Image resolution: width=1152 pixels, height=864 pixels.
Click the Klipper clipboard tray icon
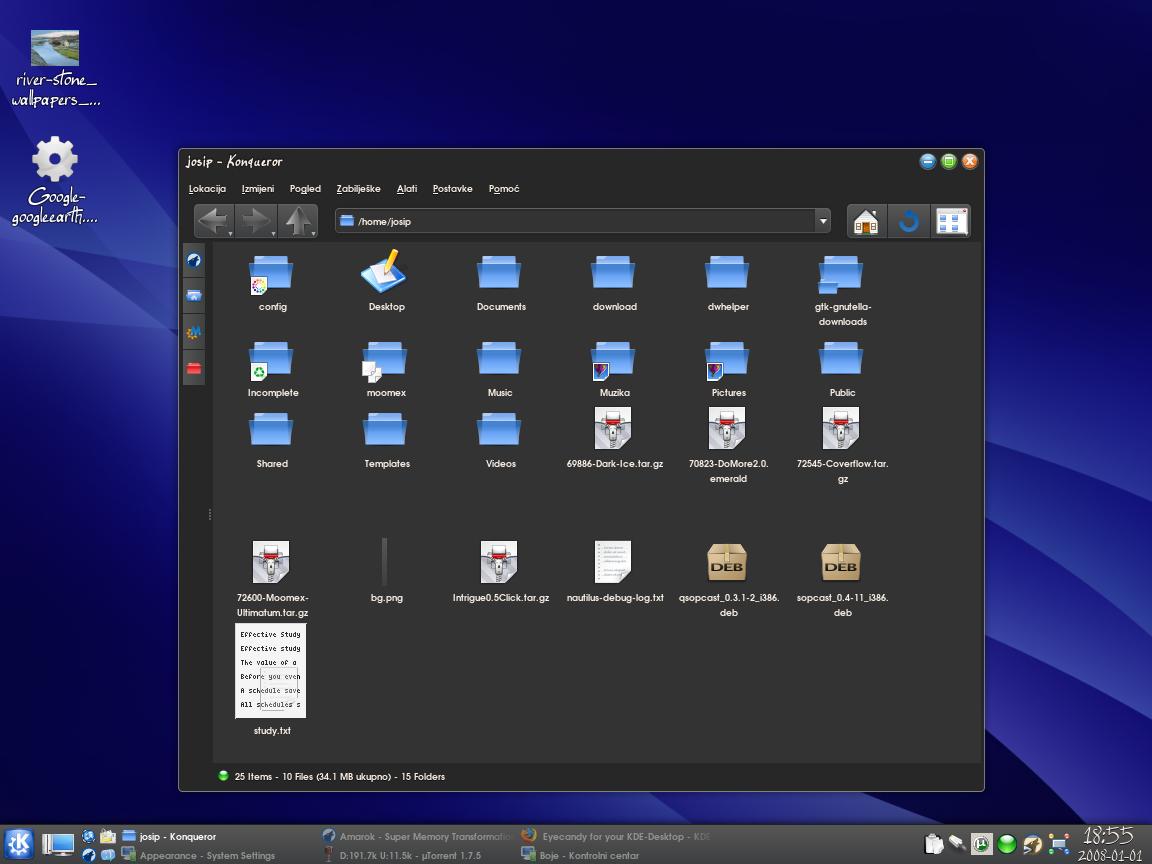coord(934,844)
